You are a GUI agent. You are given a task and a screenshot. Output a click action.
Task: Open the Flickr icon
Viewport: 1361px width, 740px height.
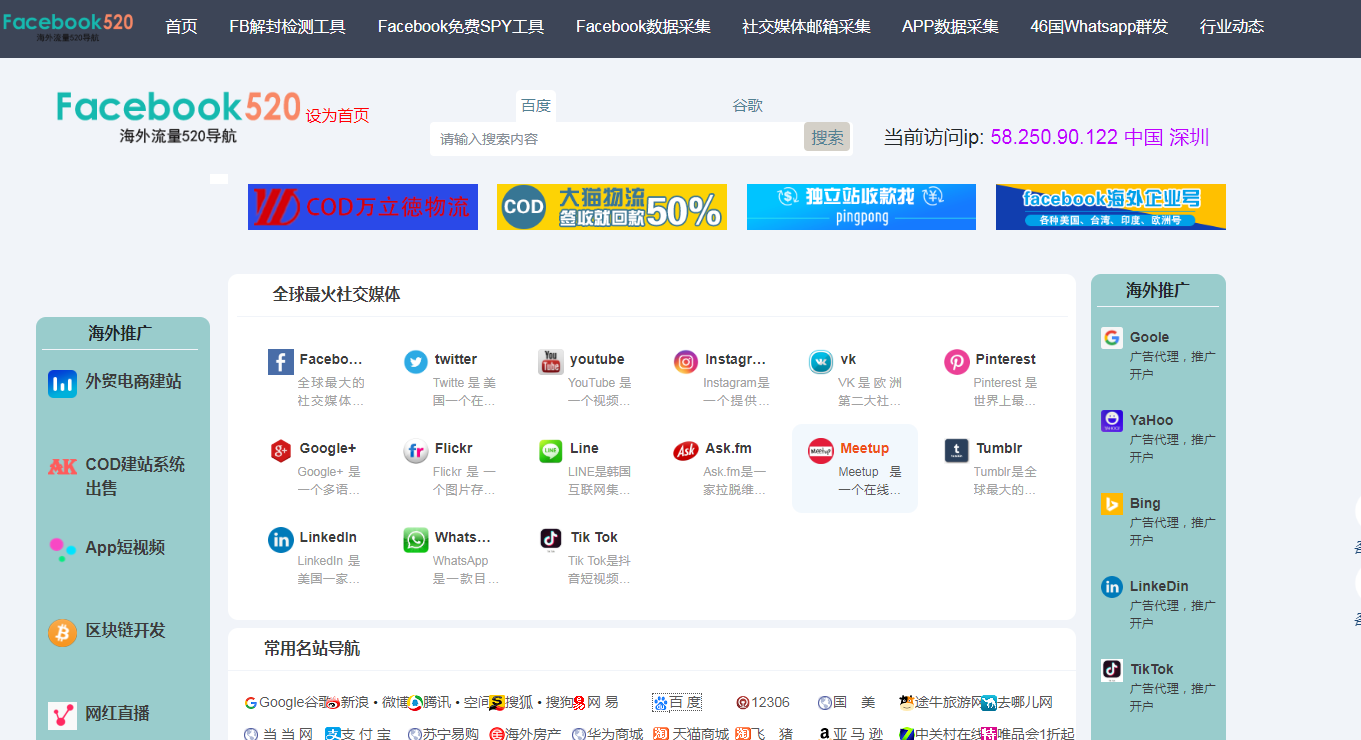[416, 451]
